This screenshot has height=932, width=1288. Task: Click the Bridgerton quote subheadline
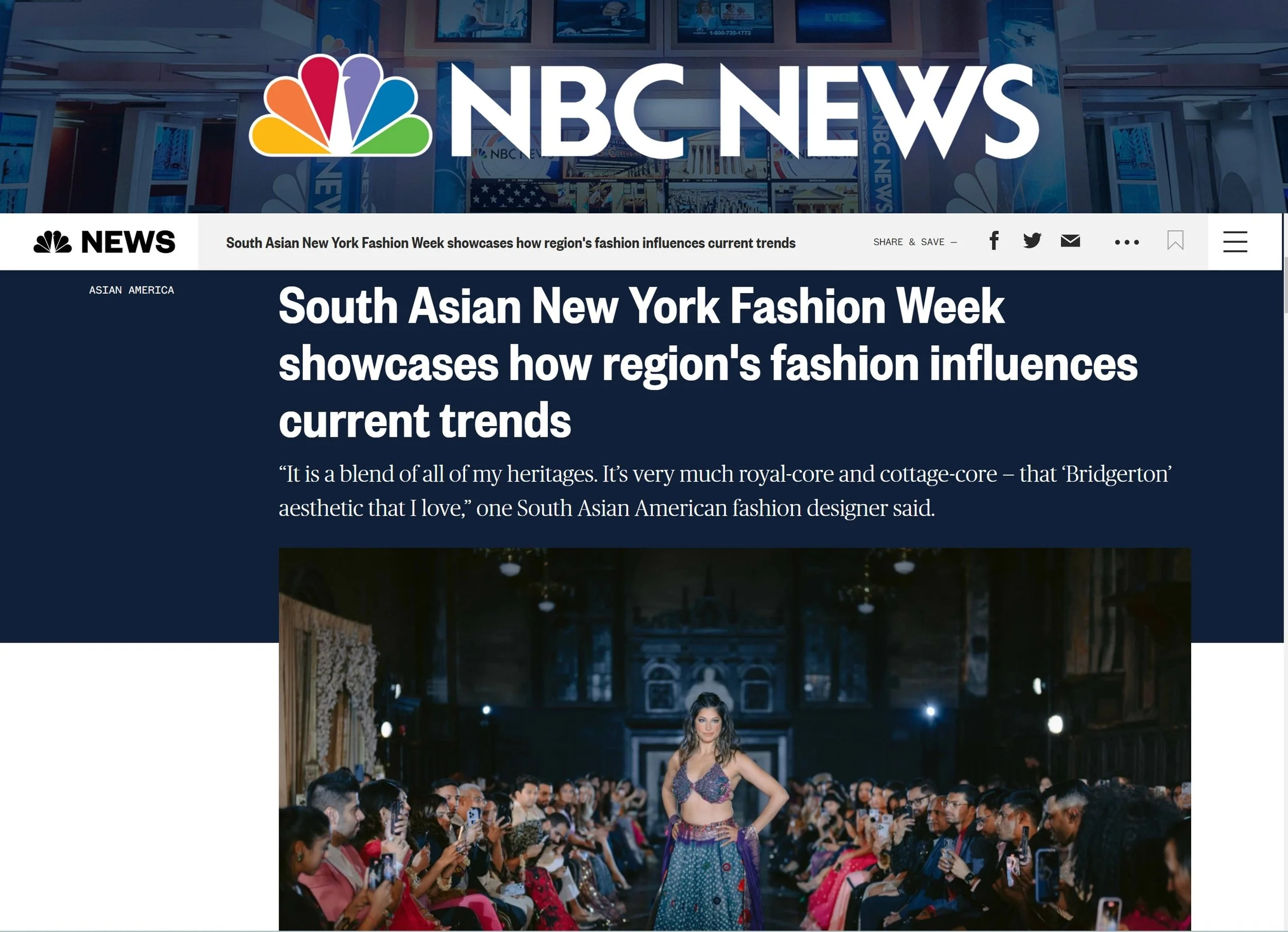725,490
